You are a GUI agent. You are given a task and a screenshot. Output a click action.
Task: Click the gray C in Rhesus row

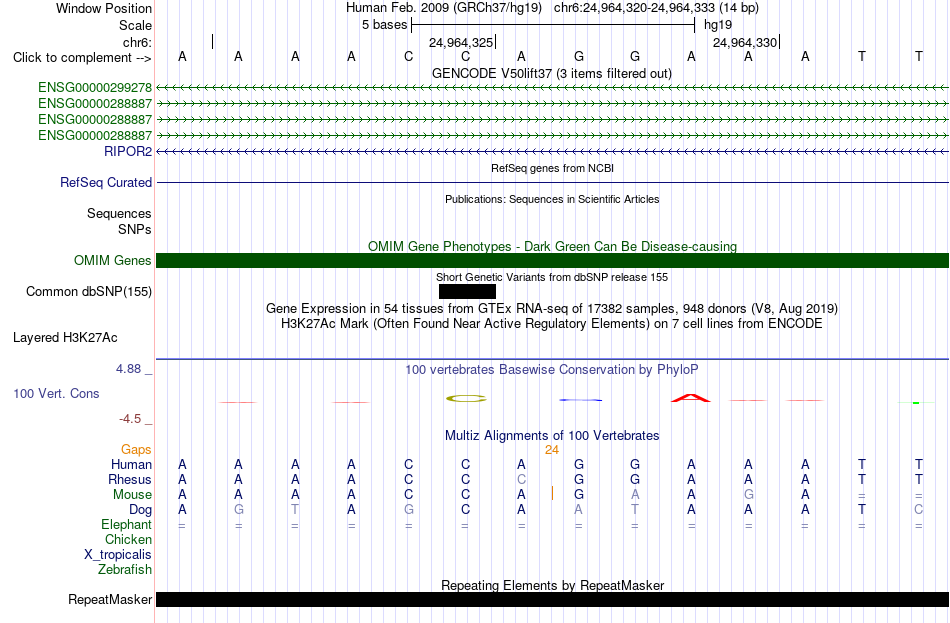click(521, 479)
